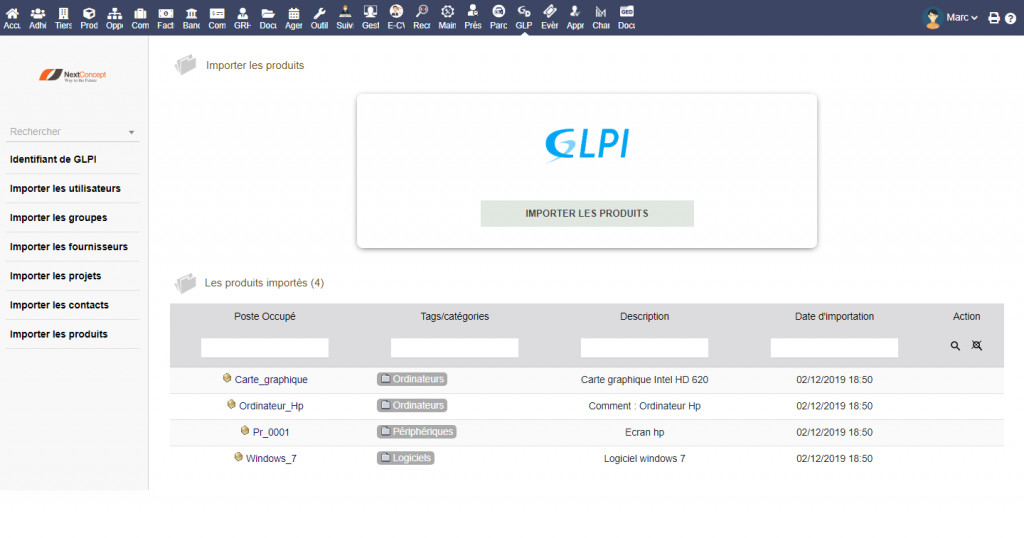This screenshot has height=538, width=1024.
Task: Open the Marc user menu dropdown
Action: (962, 18)
